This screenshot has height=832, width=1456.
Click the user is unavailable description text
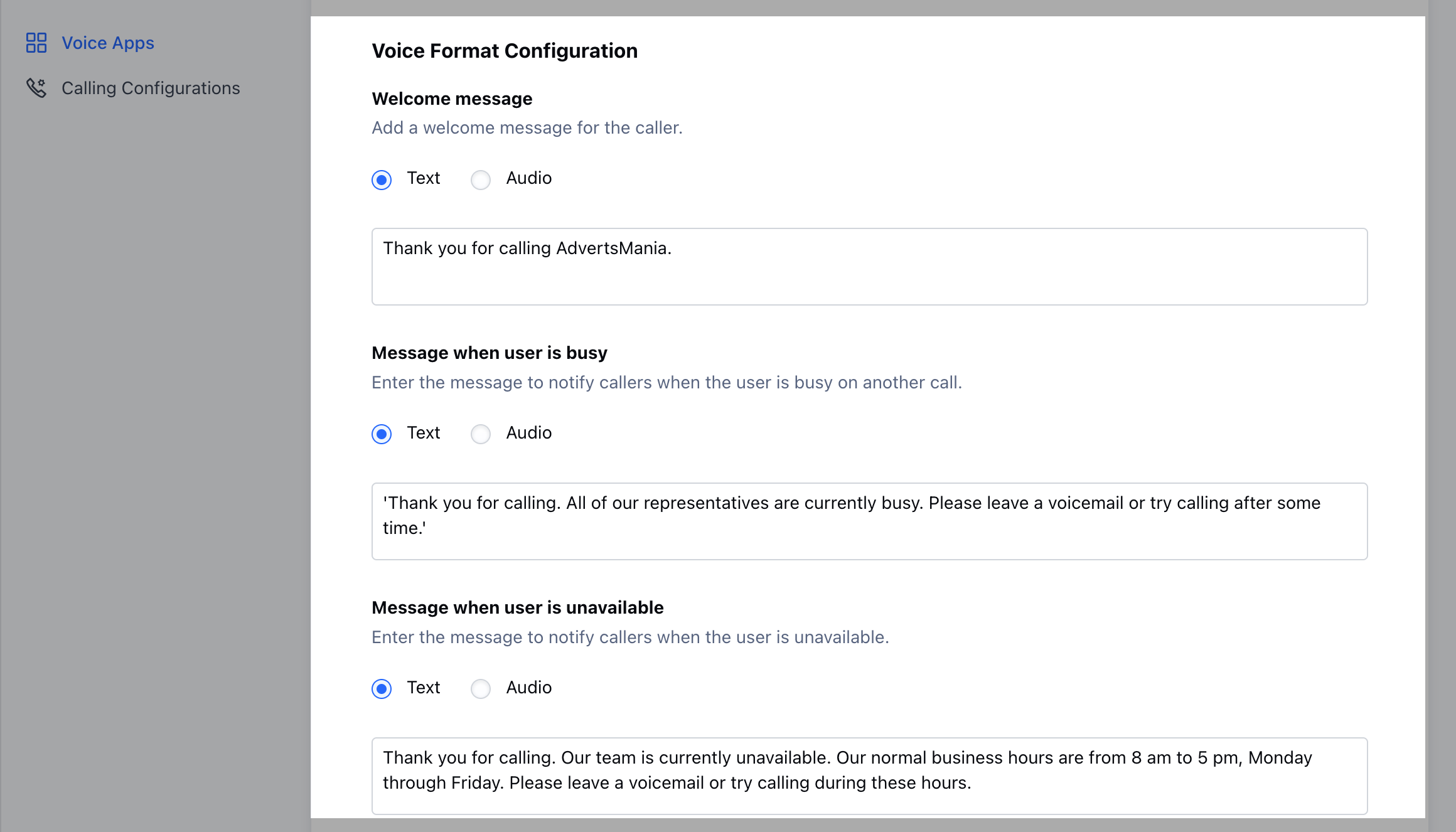click(630, 637)
